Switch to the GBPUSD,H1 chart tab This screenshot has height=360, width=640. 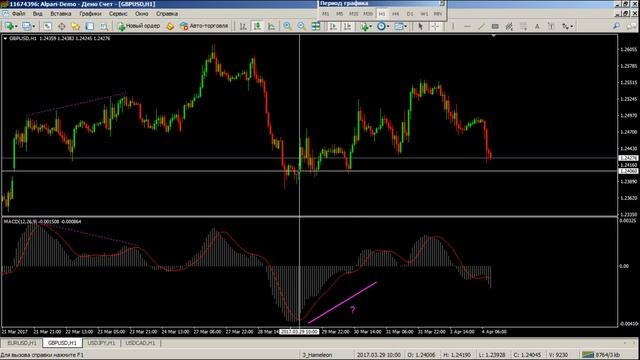[x=62, y=343]
